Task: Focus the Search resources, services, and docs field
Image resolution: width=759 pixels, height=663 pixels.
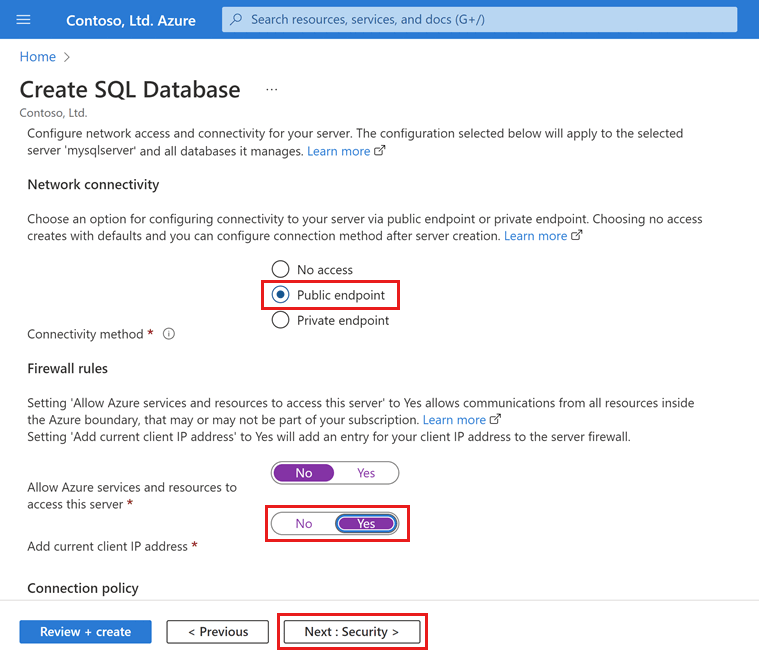Action: 479,19
